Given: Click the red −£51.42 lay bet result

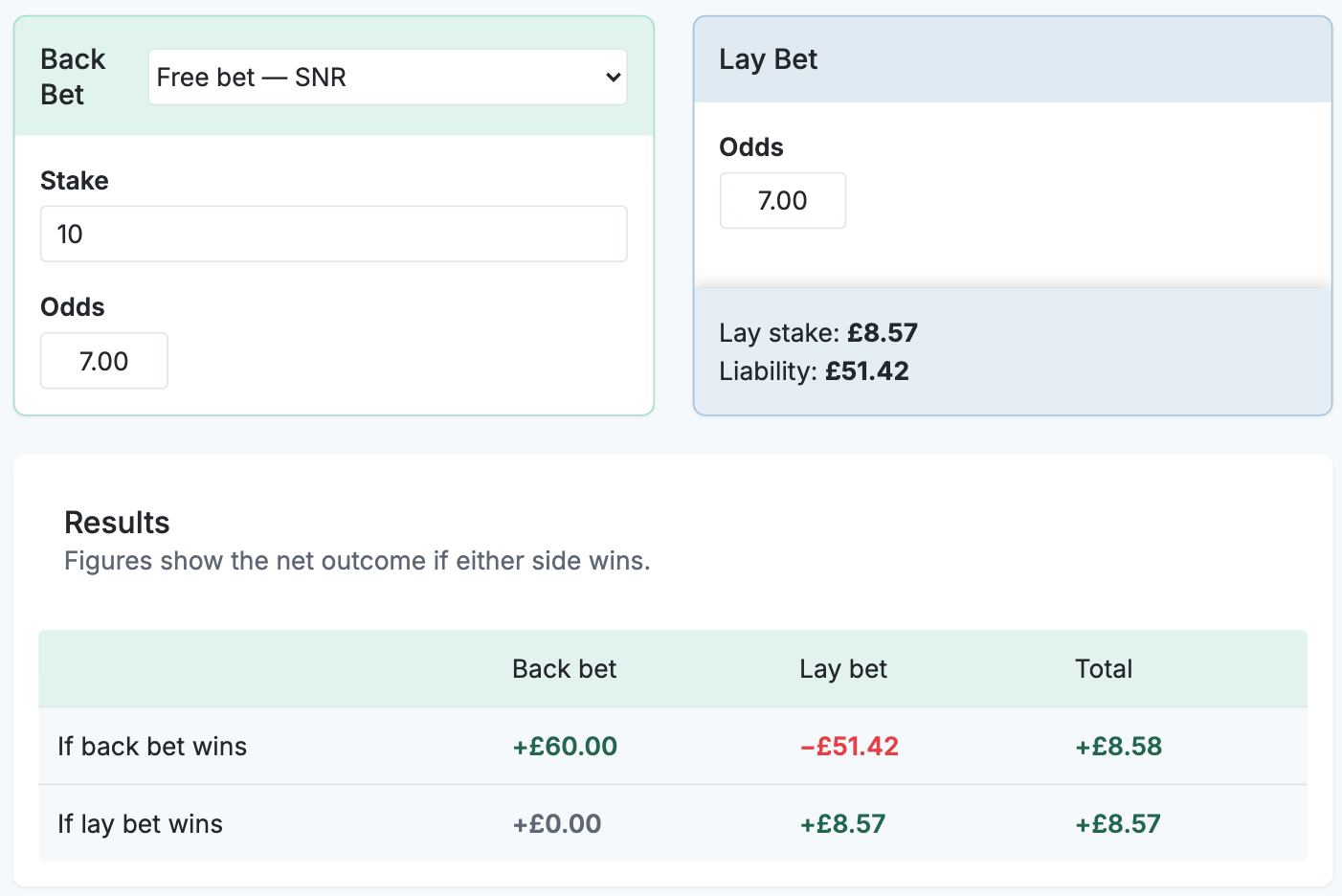Looking at the screenshot, I should [849, 747].
